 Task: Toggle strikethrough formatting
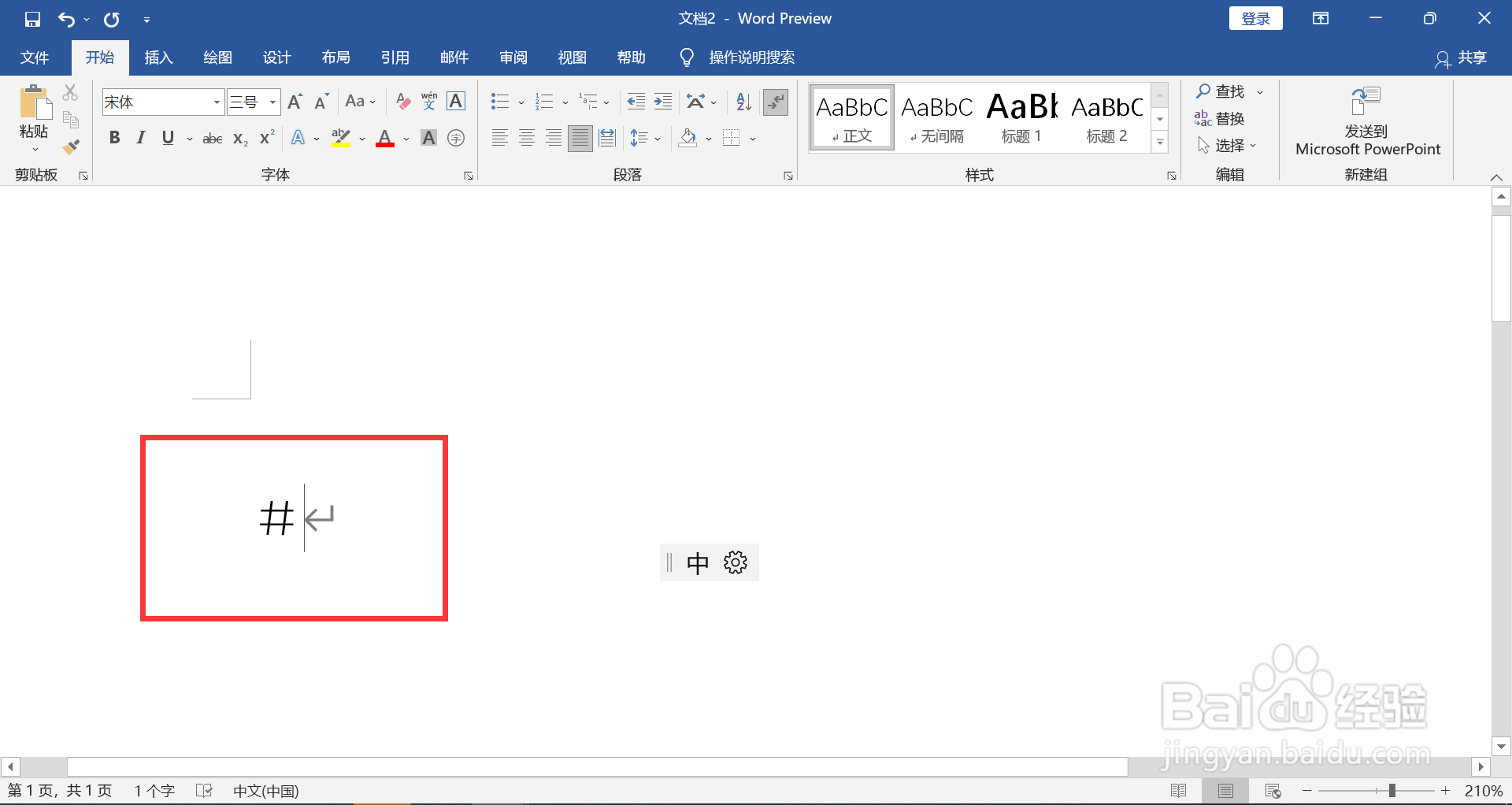213,139
